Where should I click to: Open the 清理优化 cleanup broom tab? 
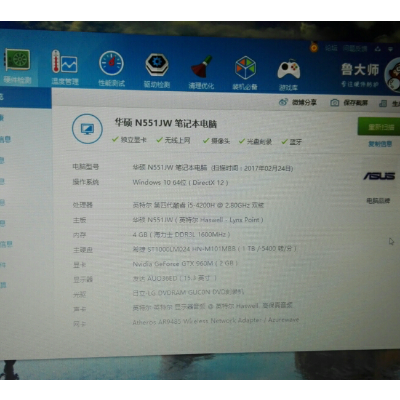pos(201,73)
